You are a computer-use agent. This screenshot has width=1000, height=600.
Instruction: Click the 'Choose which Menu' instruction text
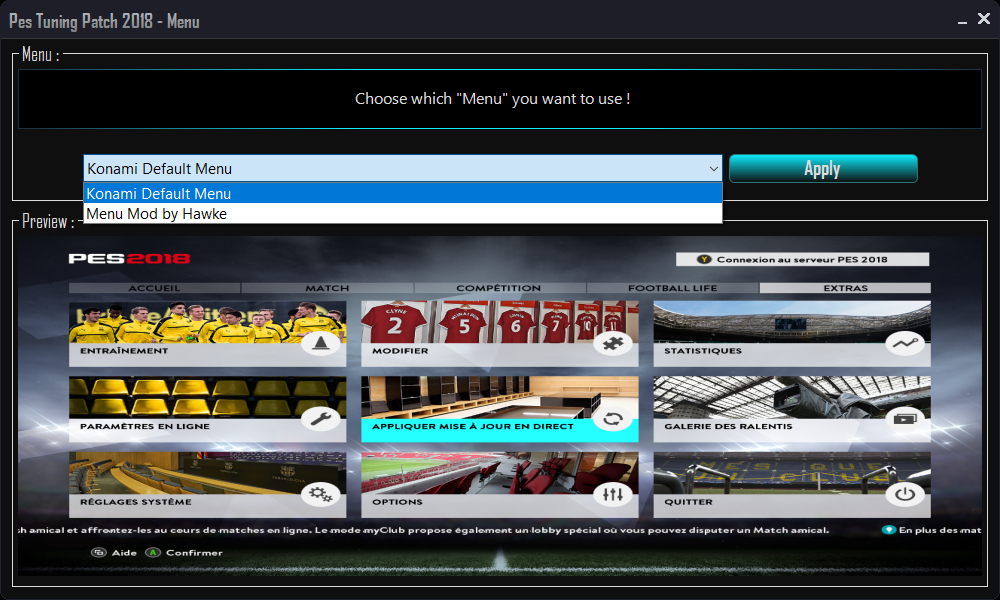[492, 99]
